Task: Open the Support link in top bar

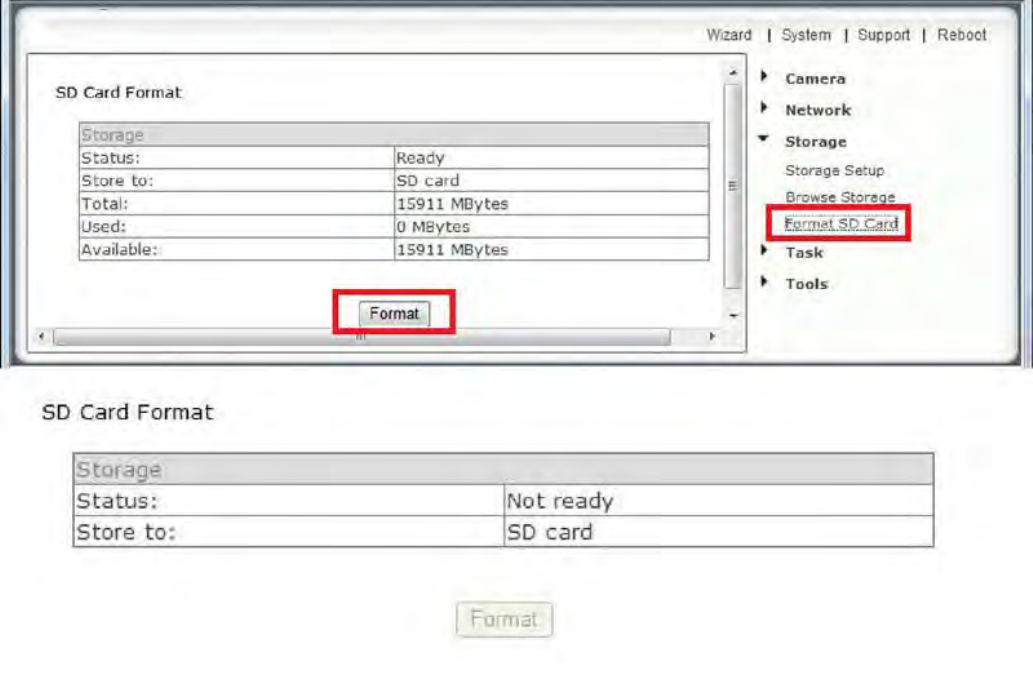Action: click(x=883, y=35)
